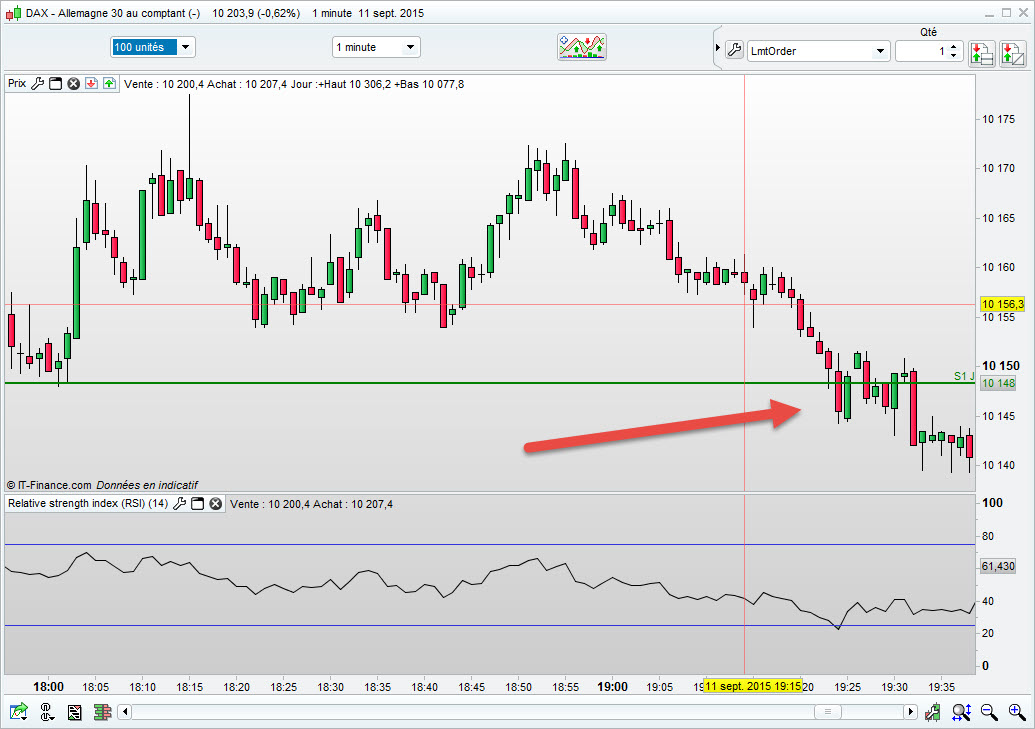This screenshot has width=1035, height=729.
Task: Click the yellow 11 sept. 2015 19:15 label
Action: [753, 685]
